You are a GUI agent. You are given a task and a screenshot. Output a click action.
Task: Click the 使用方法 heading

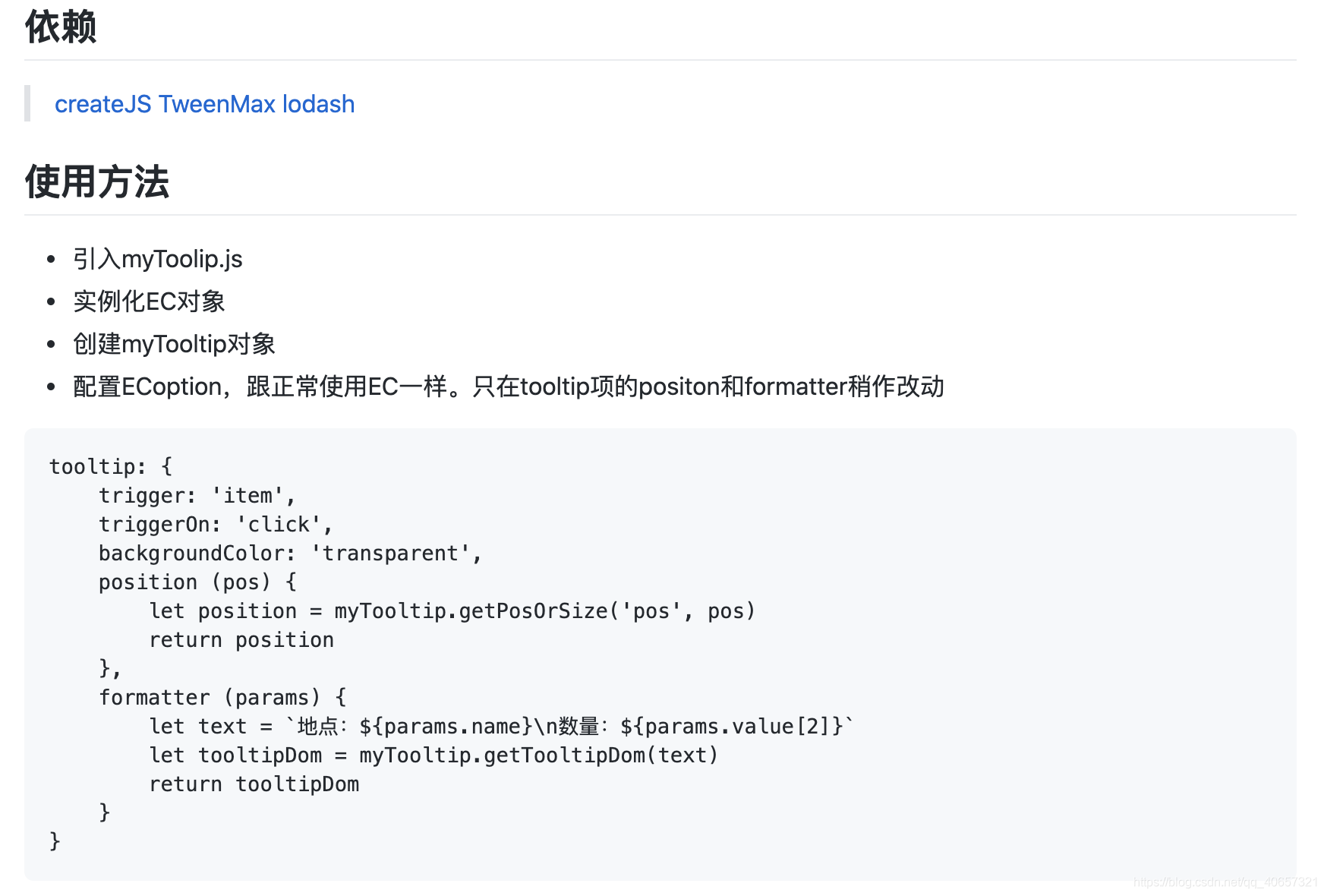pyautogui.click(x=97, y=182)
